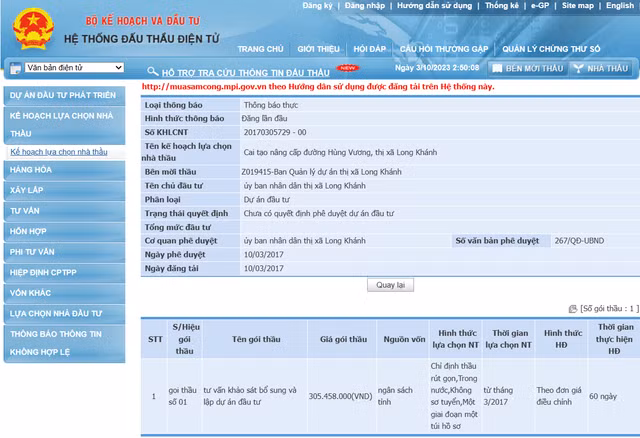
Task: Click the national emblem logo
Action: (x=32, y=30)
